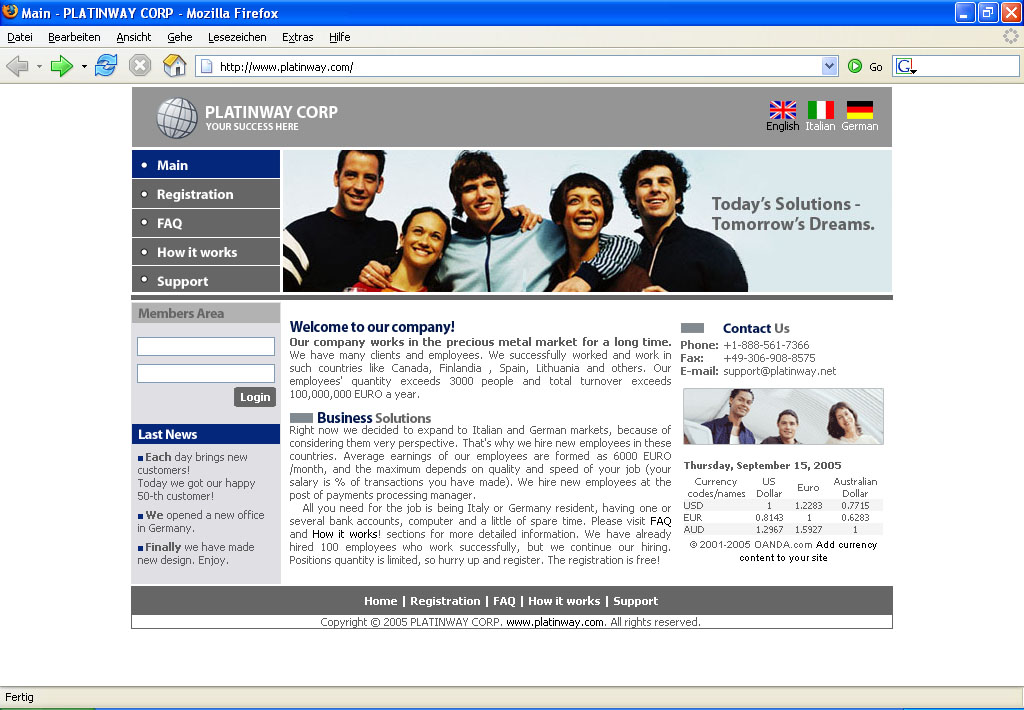The height and width of the screenshot is (710, 1024).
Task: Open the Lesezeichen menu
Action: (237, 37)
